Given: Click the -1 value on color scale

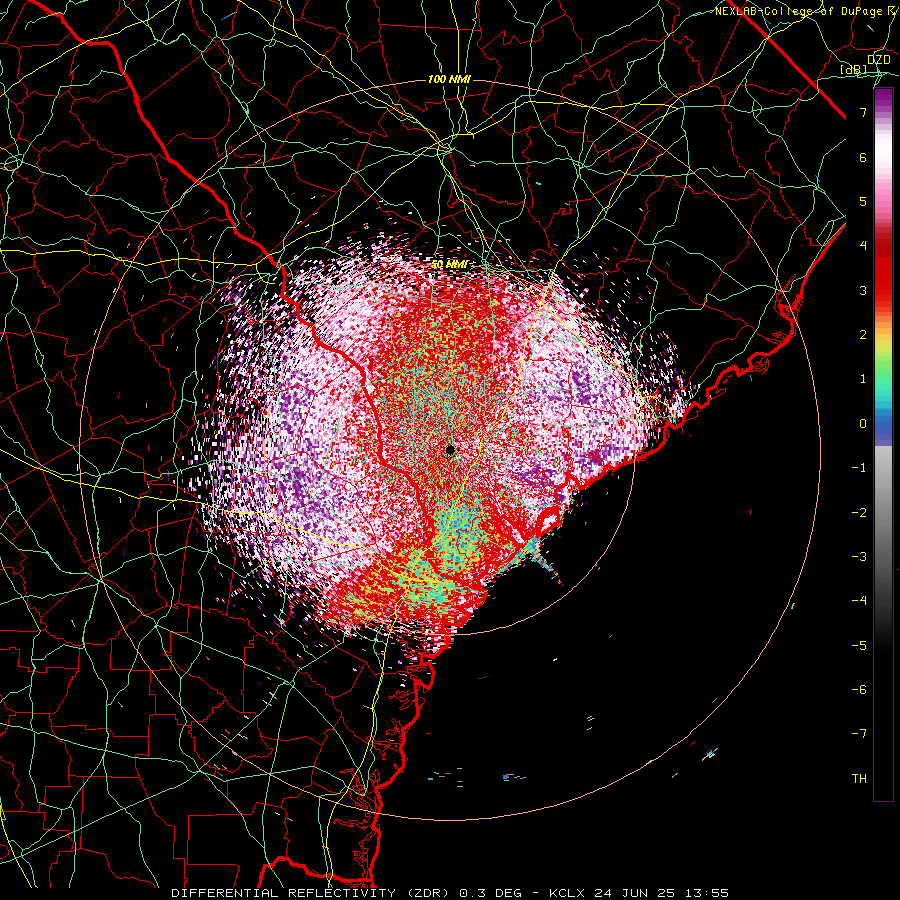Looking at the screenshot, I should tap(859, 468).
